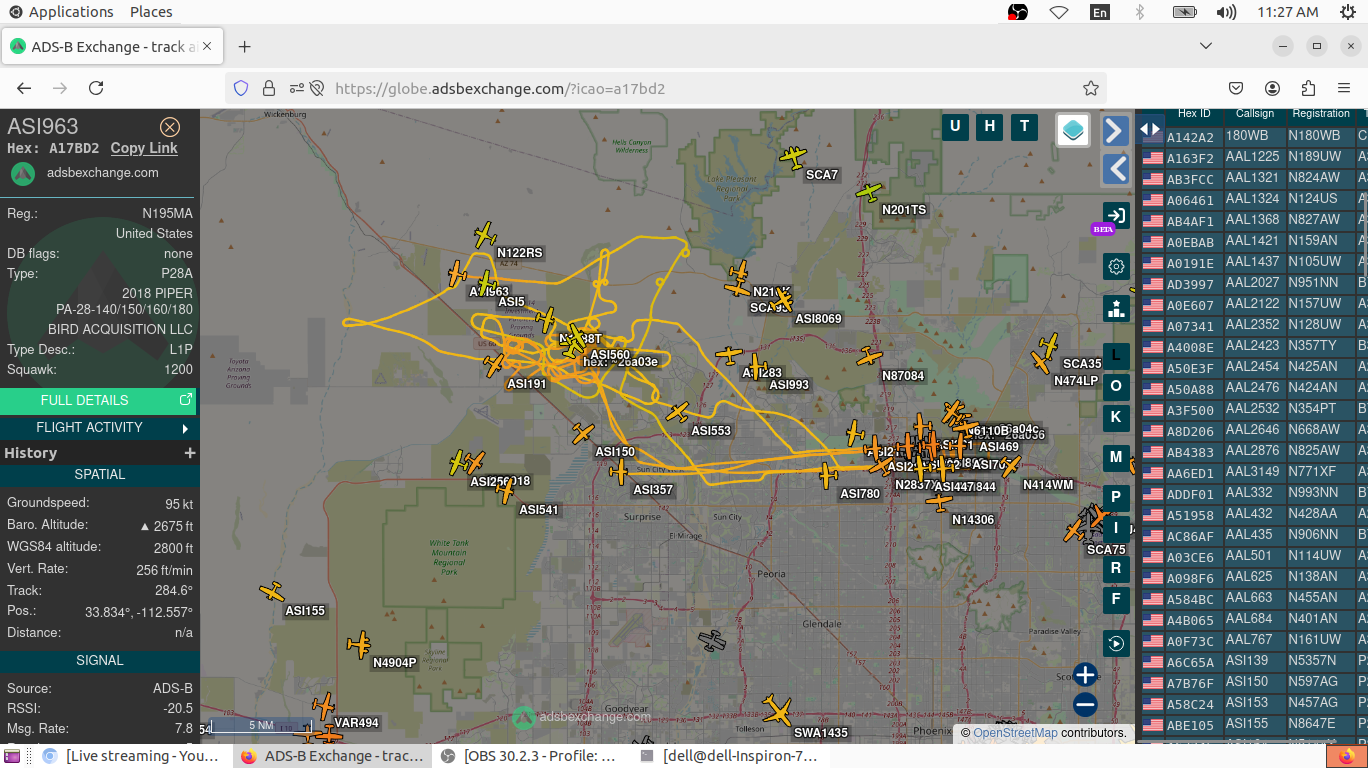Open the terminal window from taskbar
This screenshot has width=1368, height=768.
pos(730,756)
